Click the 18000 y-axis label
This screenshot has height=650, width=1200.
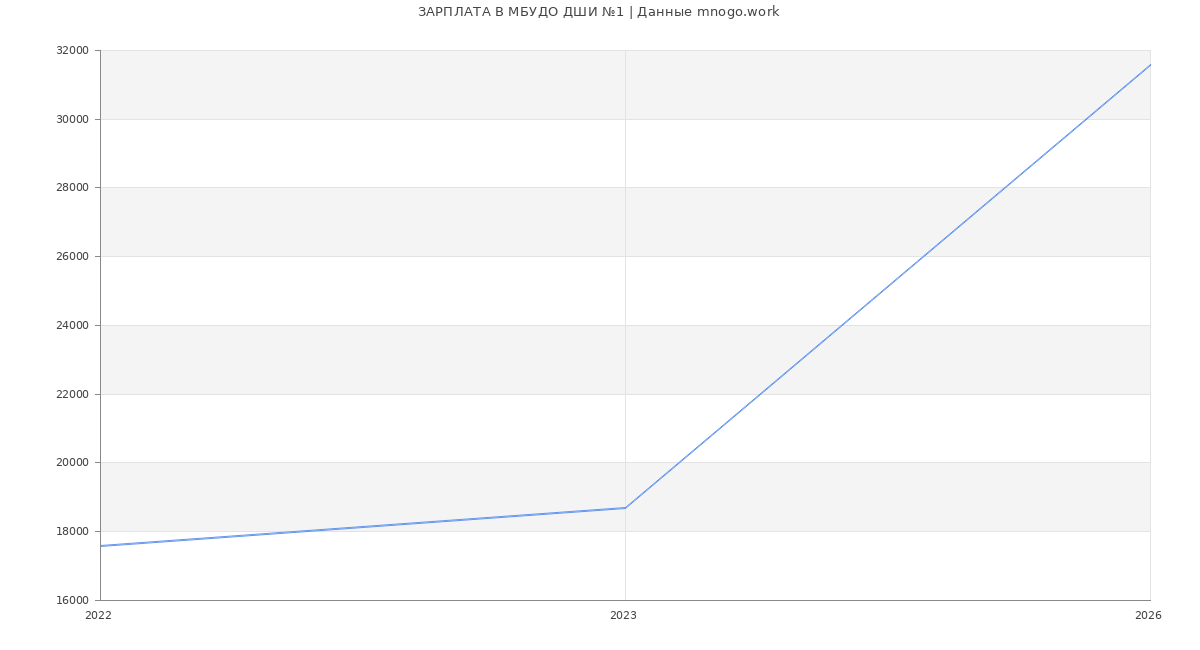(71, 531)
